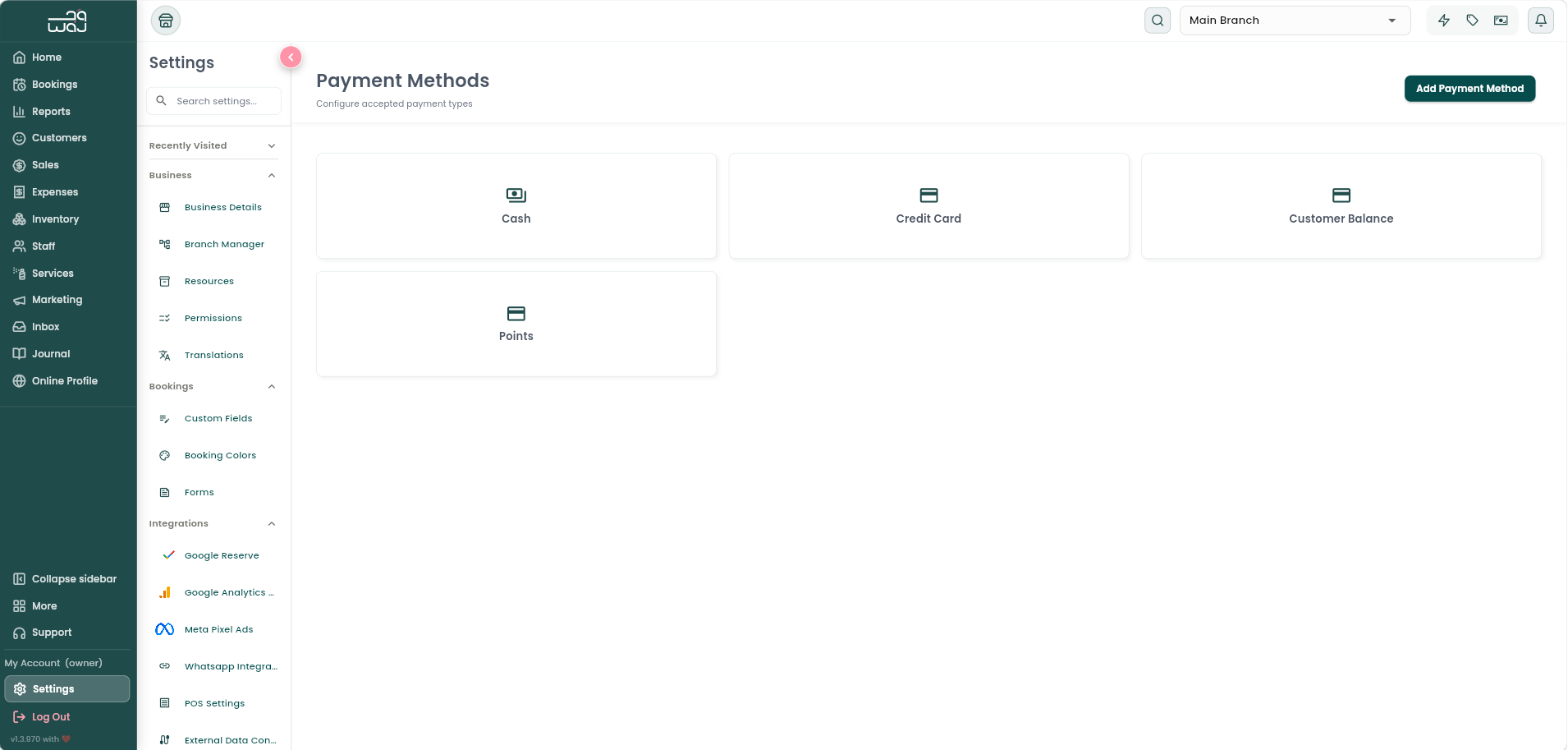
Task: Expand the Recently Visited section
Action: click(x=213, y=145)
